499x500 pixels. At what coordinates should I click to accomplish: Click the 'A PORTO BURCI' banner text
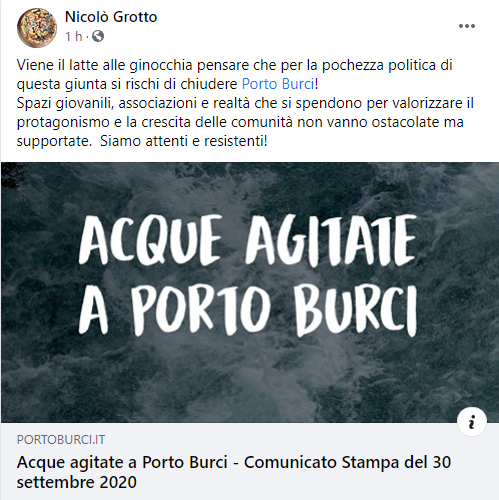tap(248, 310)
